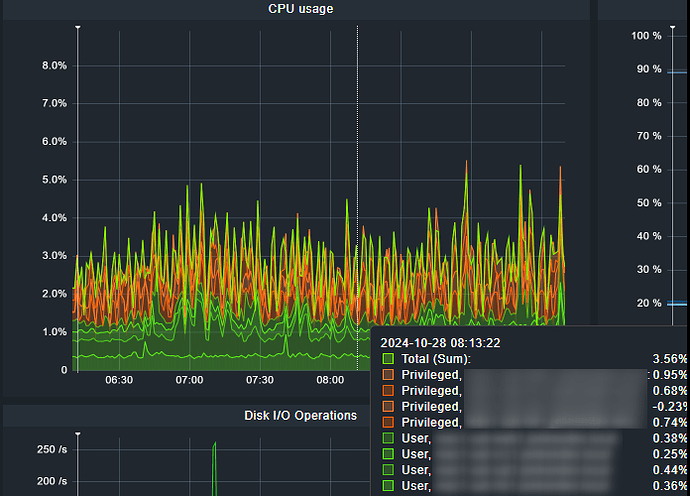This screenshot has height=496, width=690.
Task: Click the swatch of User row showing 0.36%
Action: pos(388,485)
